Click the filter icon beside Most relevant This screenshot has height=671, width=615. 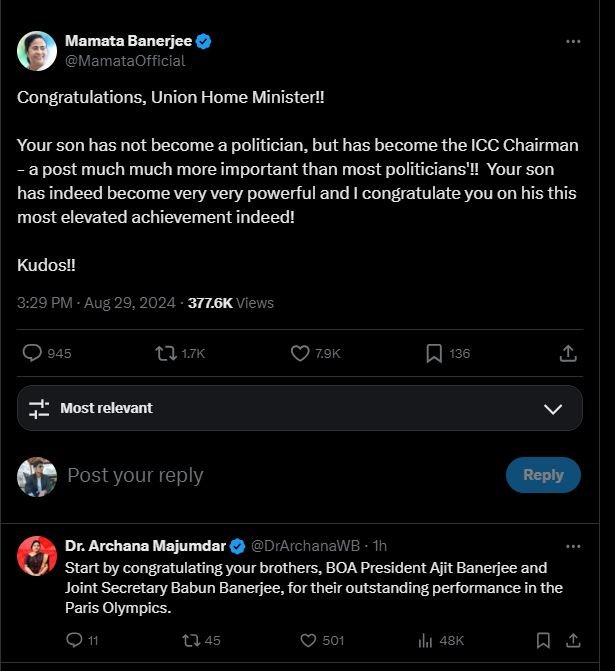[x=39, y=408]
